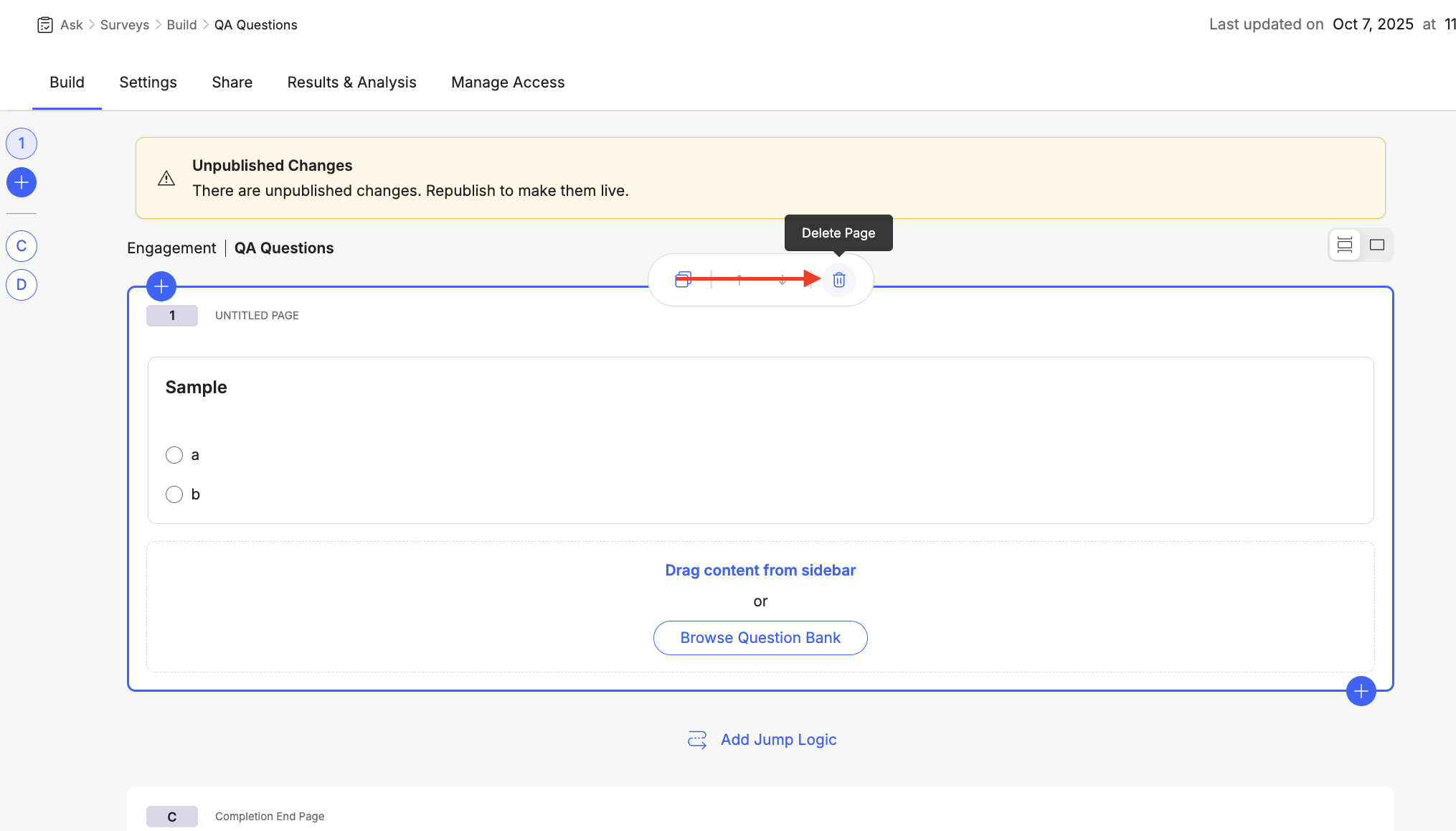
Task: Click the Delete Page trash icon
Action: click(838, 280)
